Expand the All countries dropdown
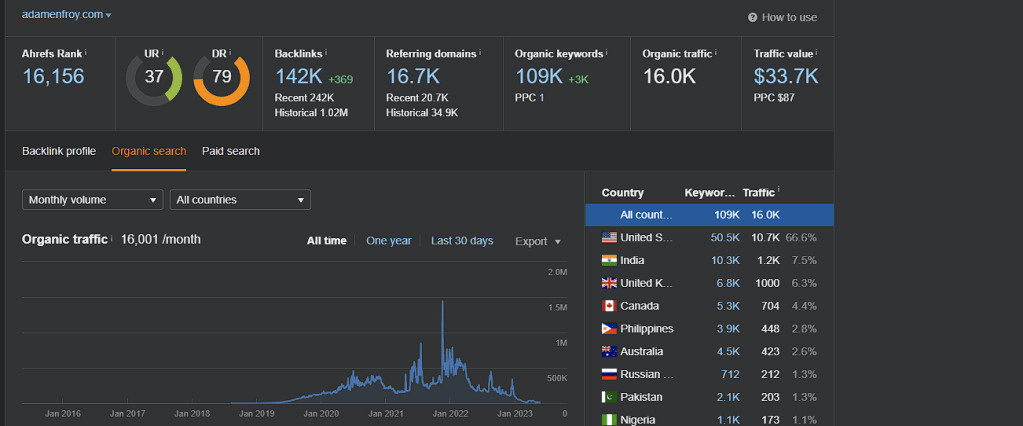The width and height of the screenshot is (1023, 426). click(x=240, y=200)
